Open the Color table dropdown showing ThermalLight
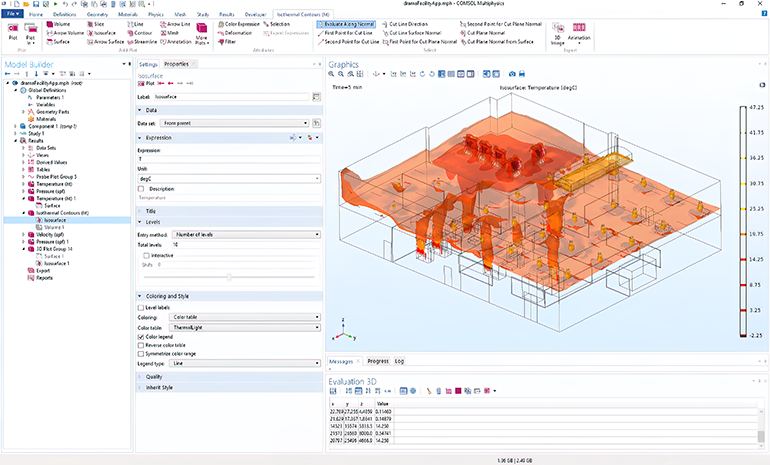The image size is (770, 465). tap(245, 327)
